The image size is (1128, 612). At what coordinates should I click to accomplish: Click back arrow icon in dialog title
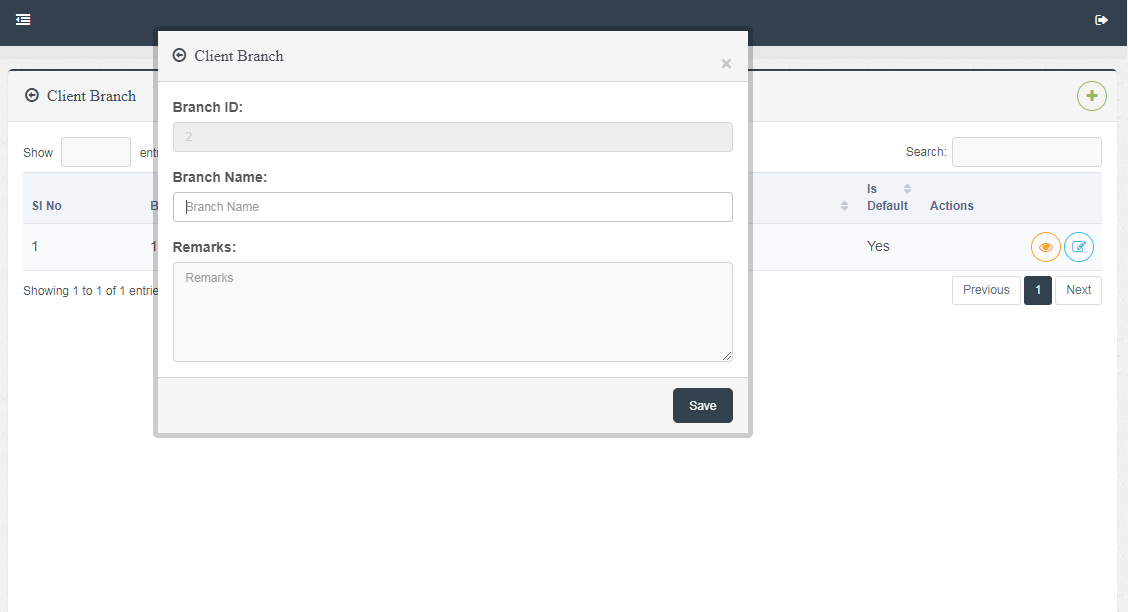(180, 56)
